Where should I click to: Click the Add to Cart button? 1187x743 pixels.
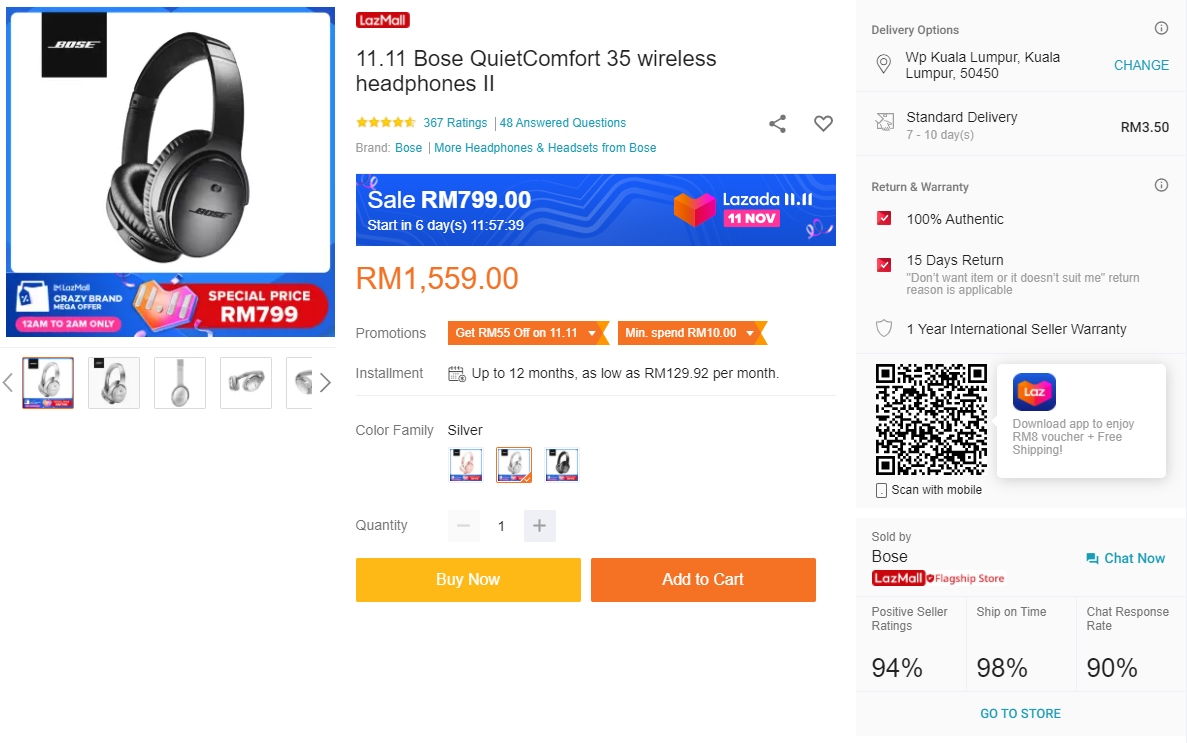pyautogui.click(x=703, y=580)
